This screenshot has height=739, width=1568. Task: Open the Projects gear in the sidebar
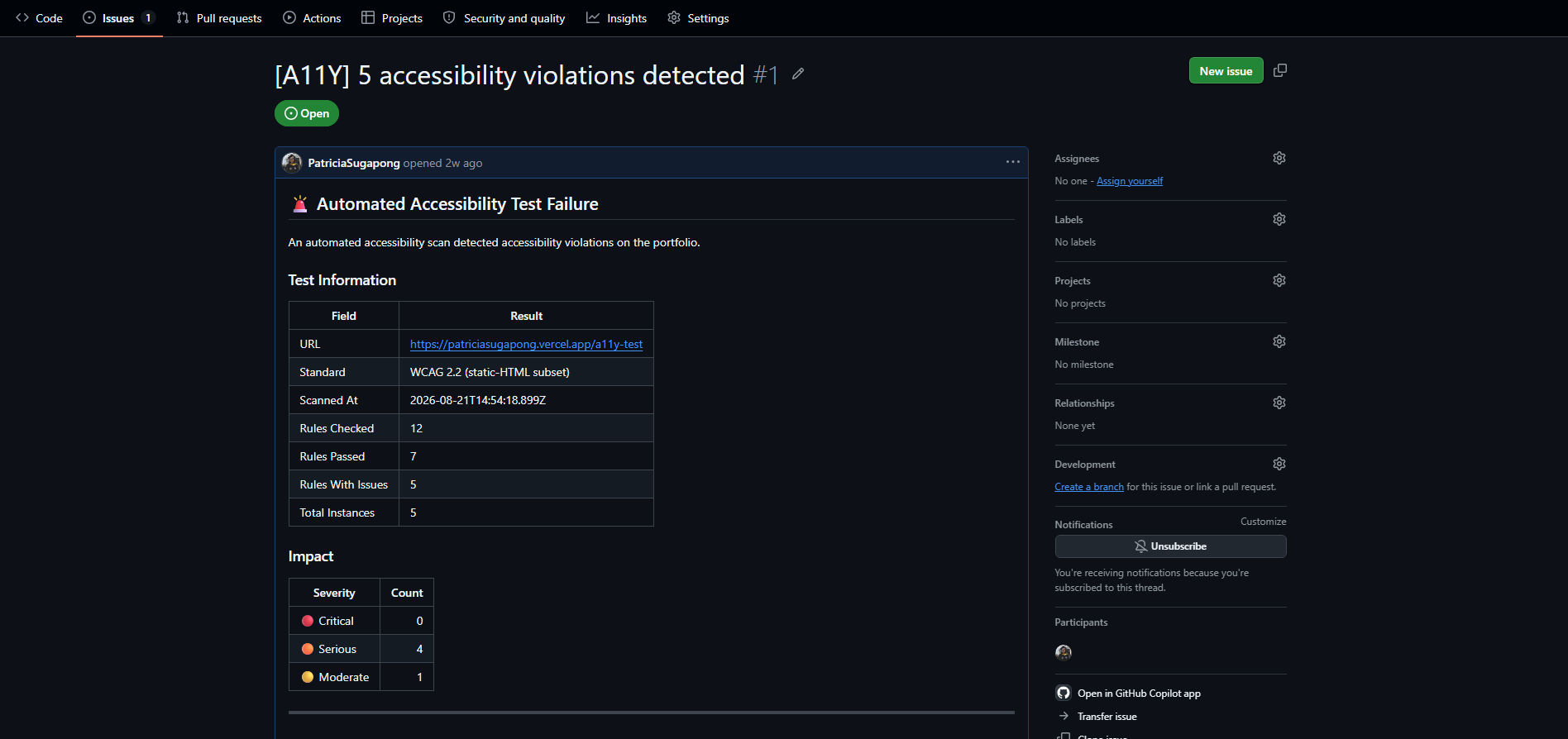1279,280
